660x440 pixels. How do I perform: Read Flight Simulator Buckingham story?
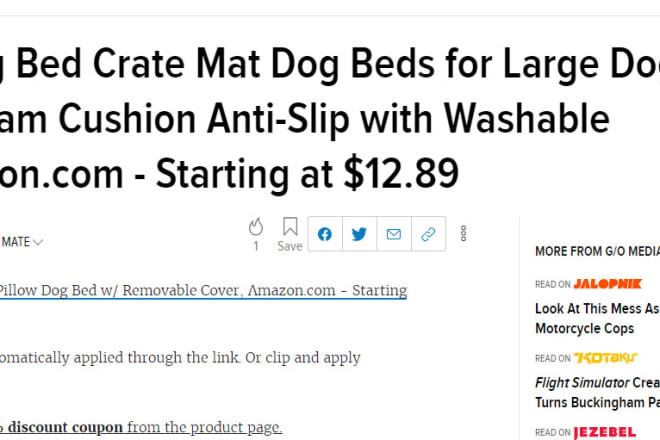597,392
